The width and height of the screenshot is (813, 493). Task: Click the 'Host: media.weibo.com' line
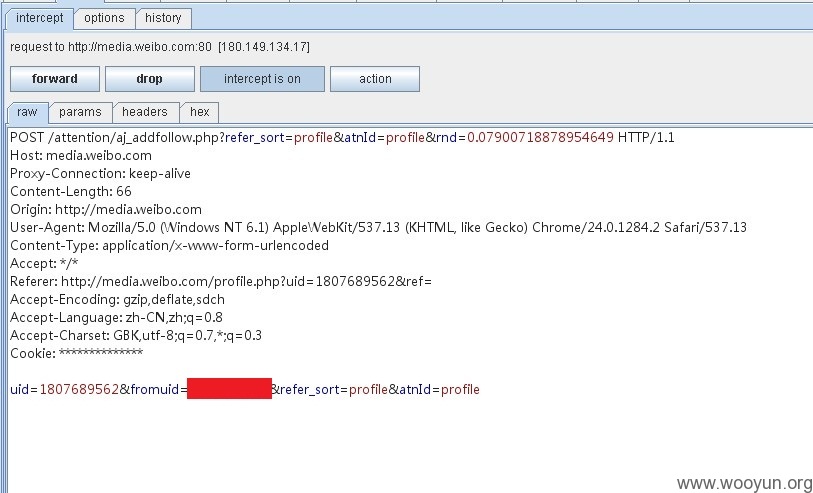tap(81, 156)
